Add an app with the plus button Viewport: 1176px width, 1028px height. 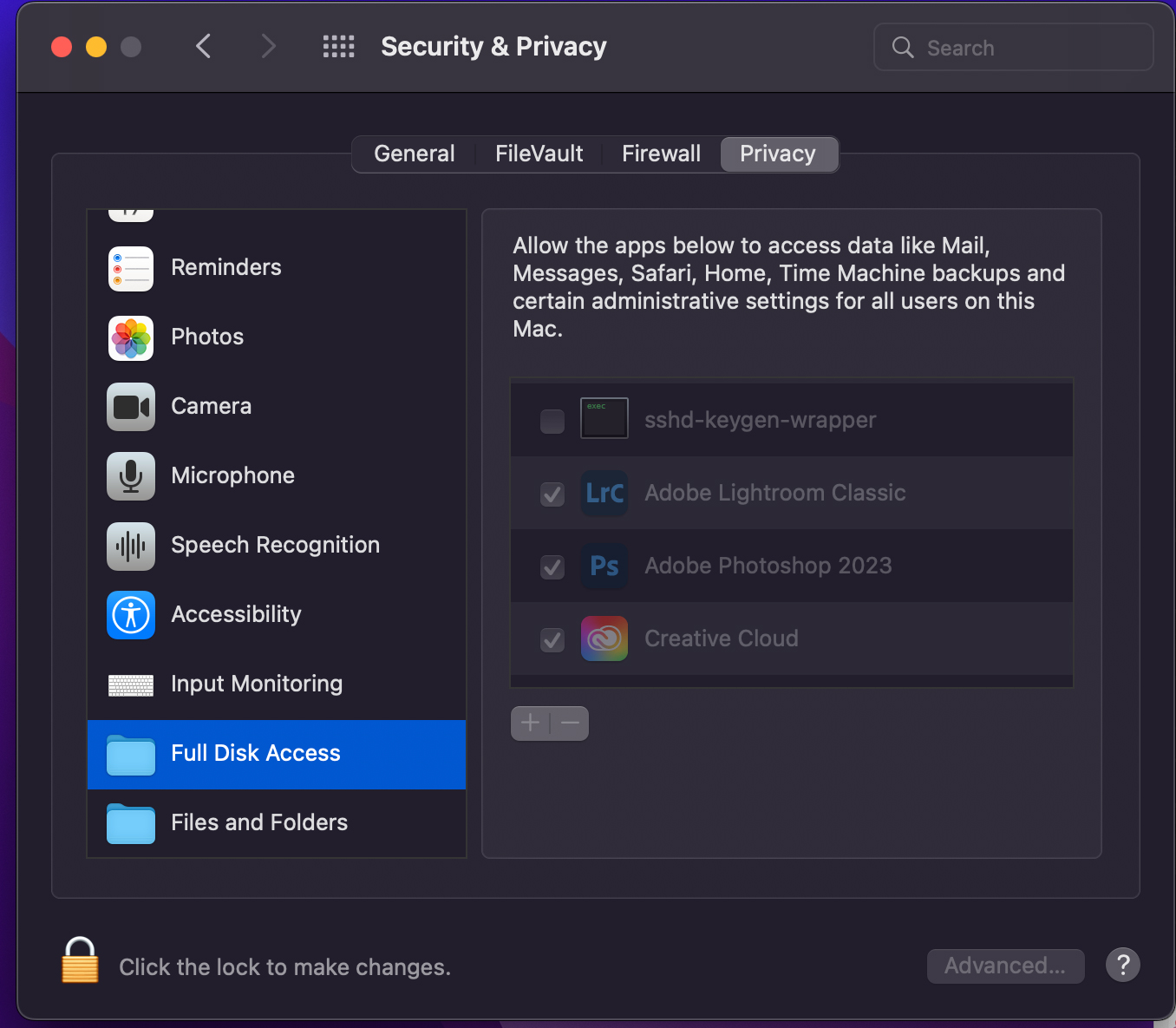531,723
